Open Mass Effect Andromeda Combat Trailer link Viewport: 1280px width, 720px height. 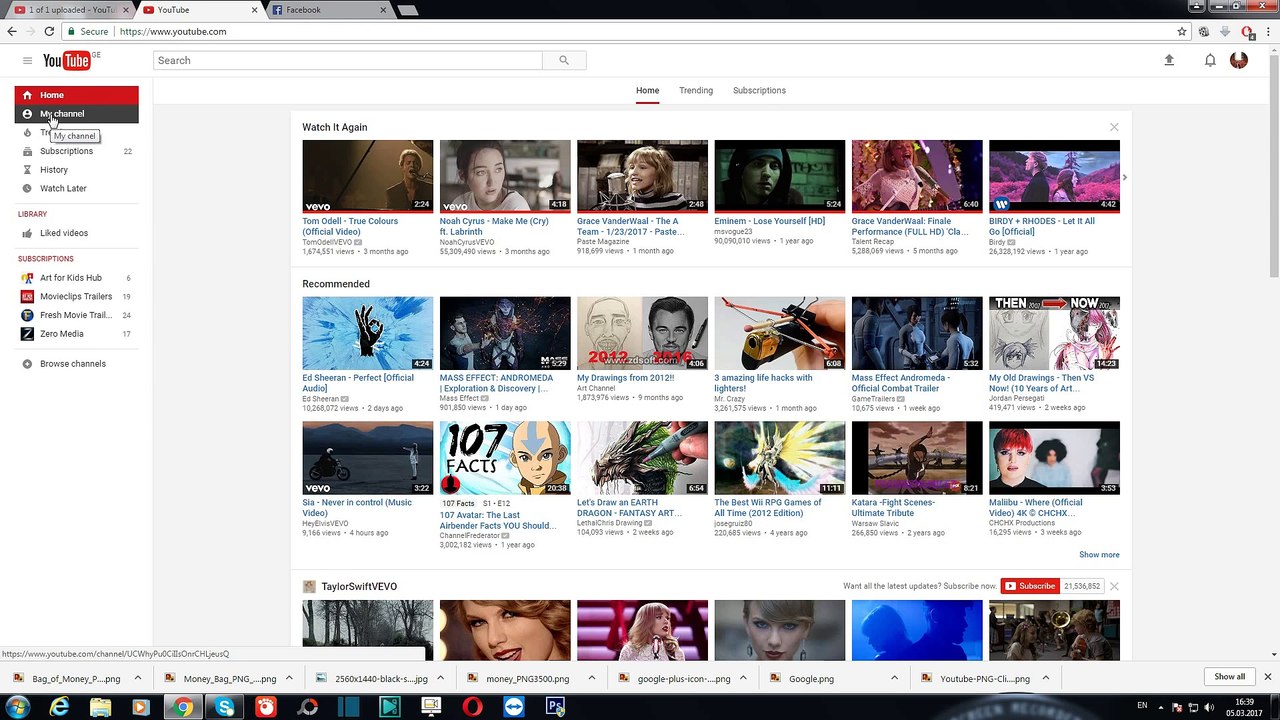coord(901,383)
